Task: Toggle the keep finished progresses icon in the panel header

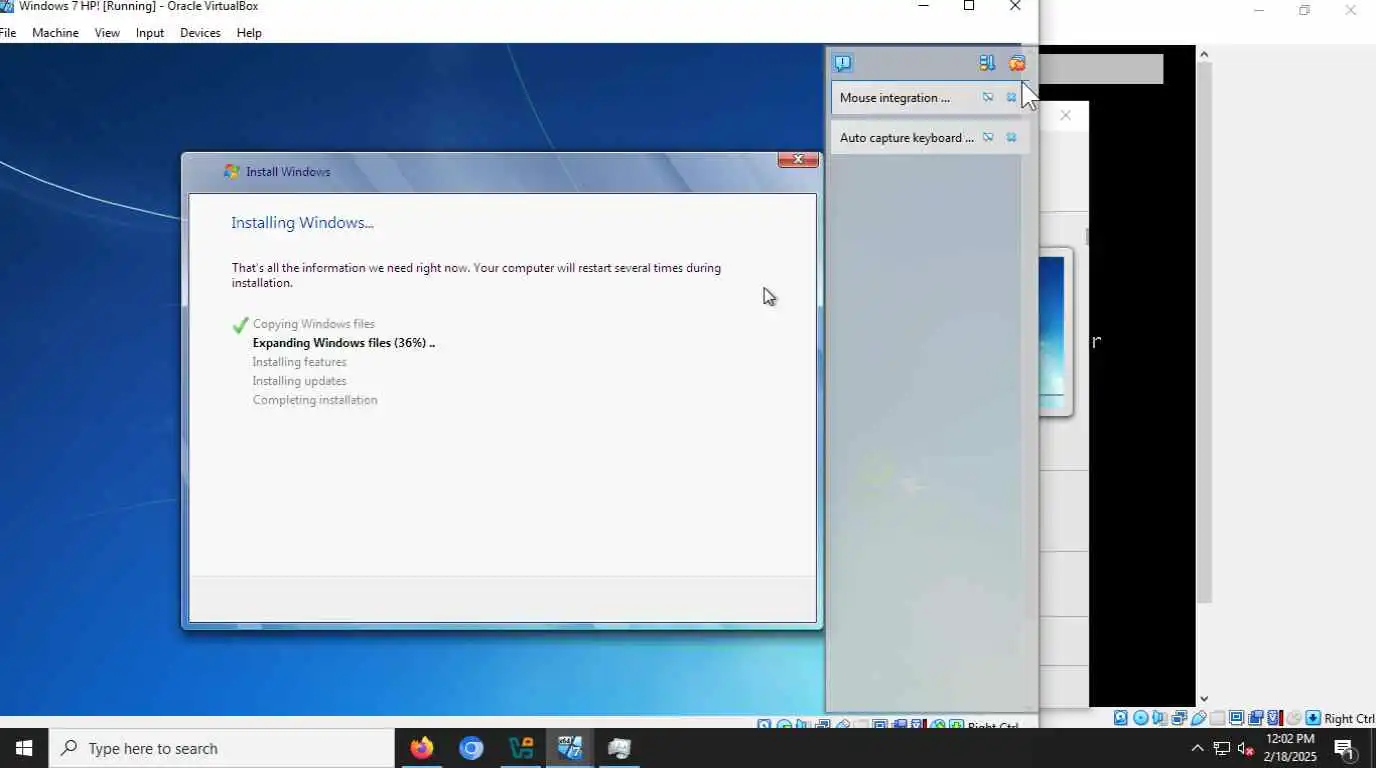Action: click(x=987, y=63)
